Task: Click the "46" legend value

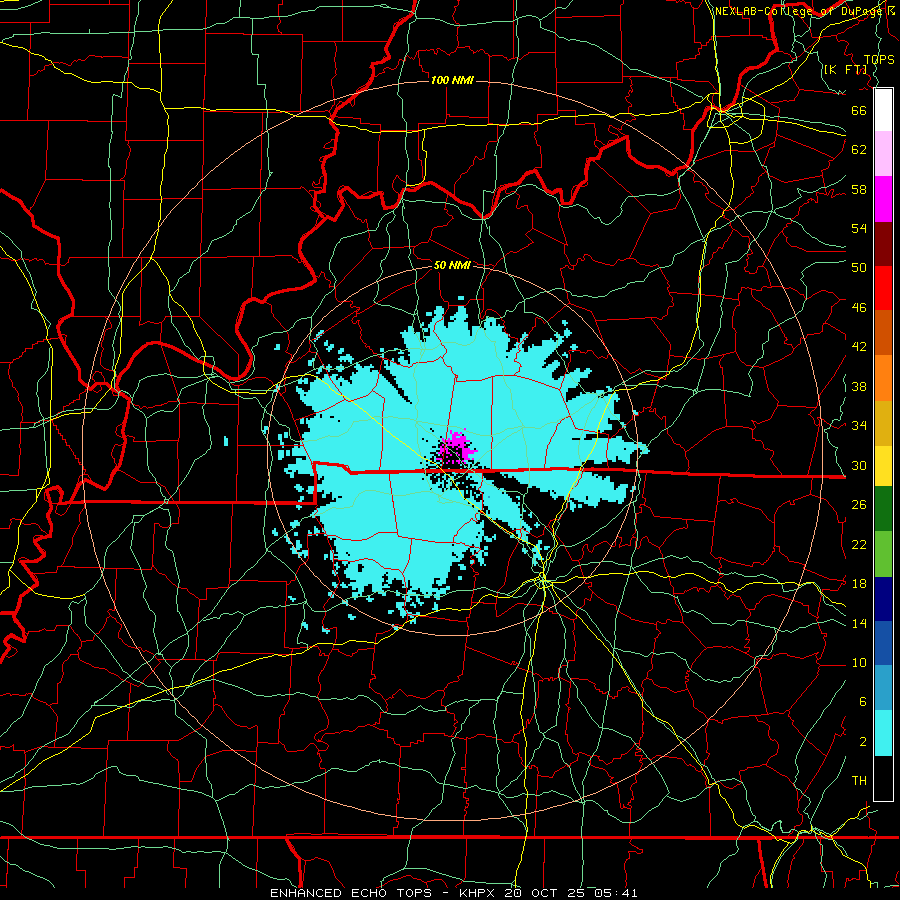Action: click(859, 308)
